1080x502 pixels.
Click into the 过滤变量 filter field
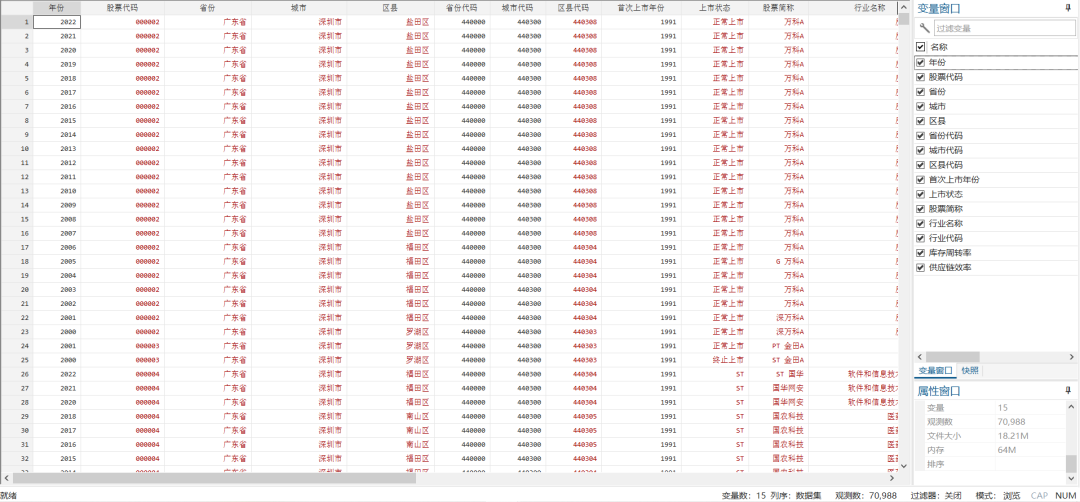coord(1004,28)
